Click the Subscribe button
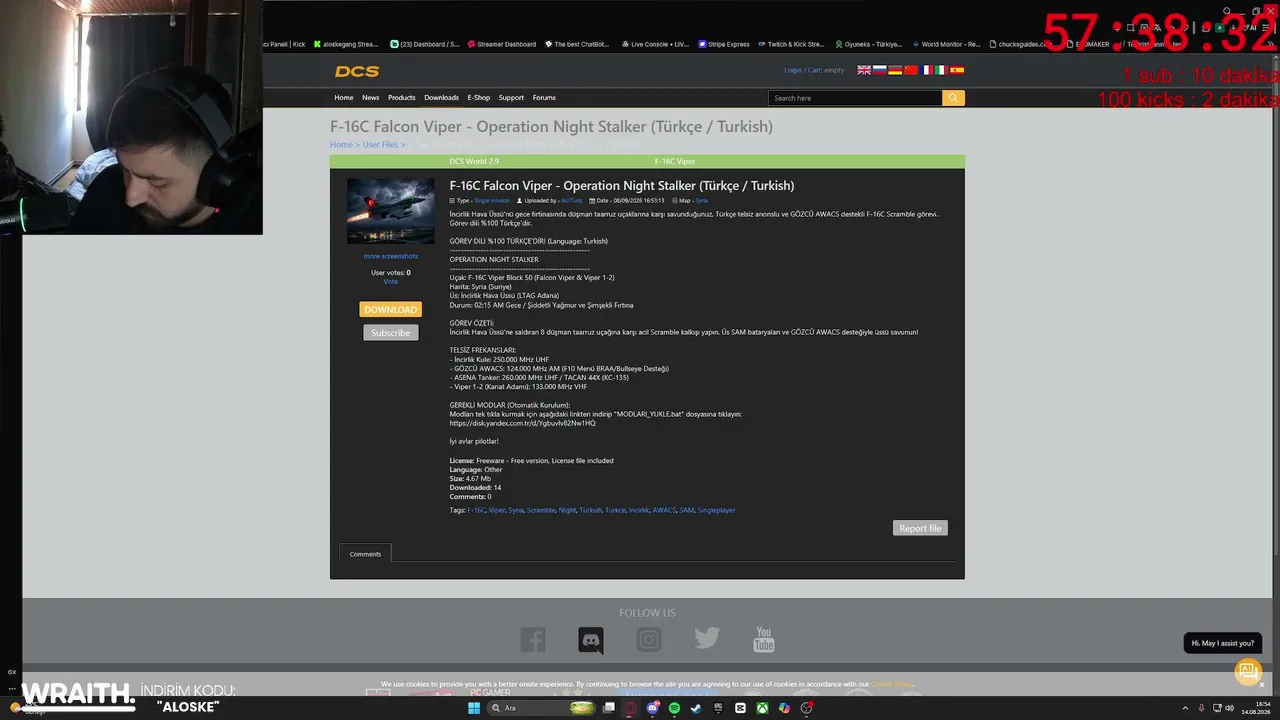Image resolution: width=1280 pixels, height=720 pixels. pos(390,333)
